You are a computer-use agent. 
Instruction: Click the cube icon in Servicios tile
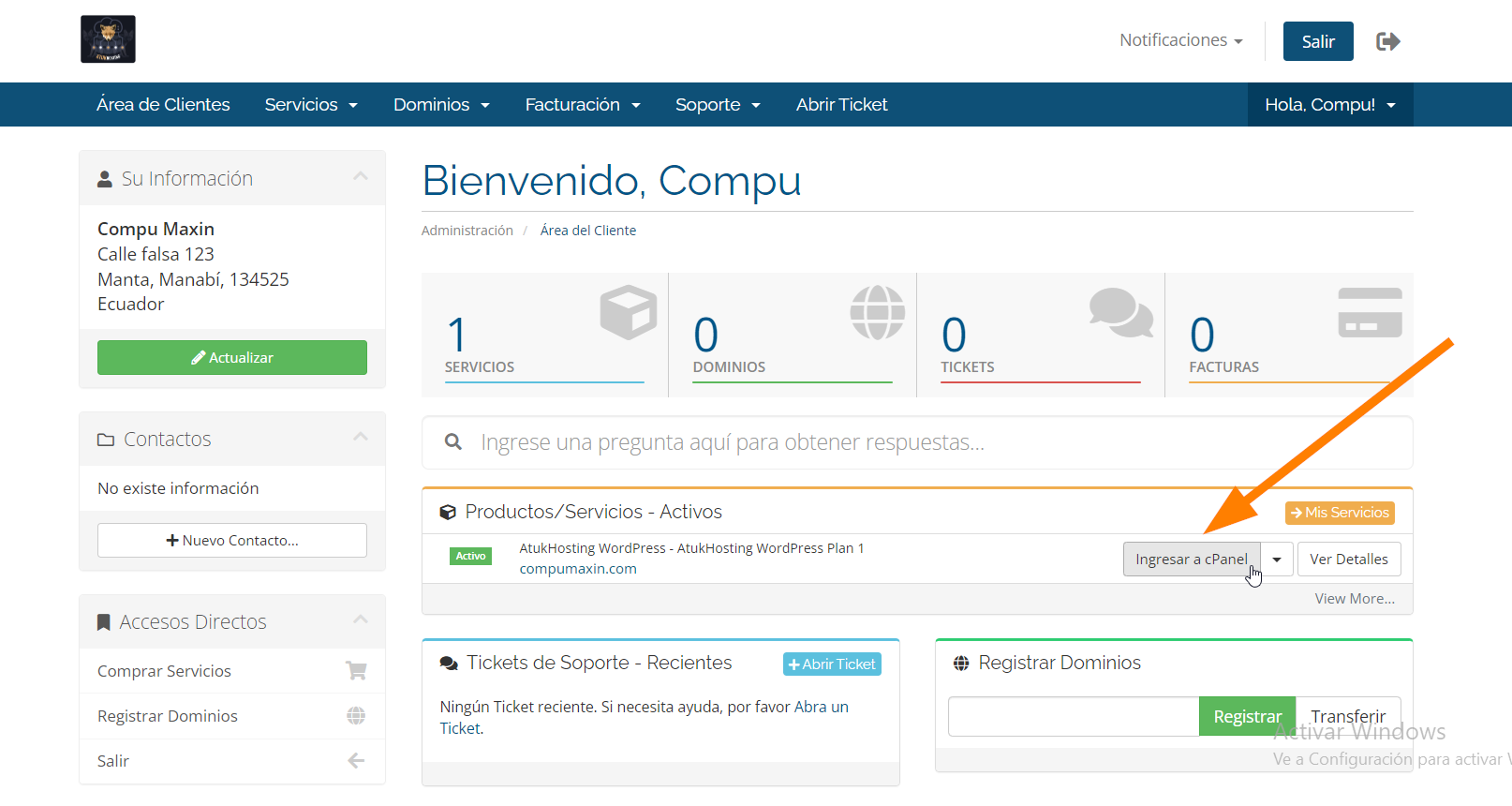(628, 312)
